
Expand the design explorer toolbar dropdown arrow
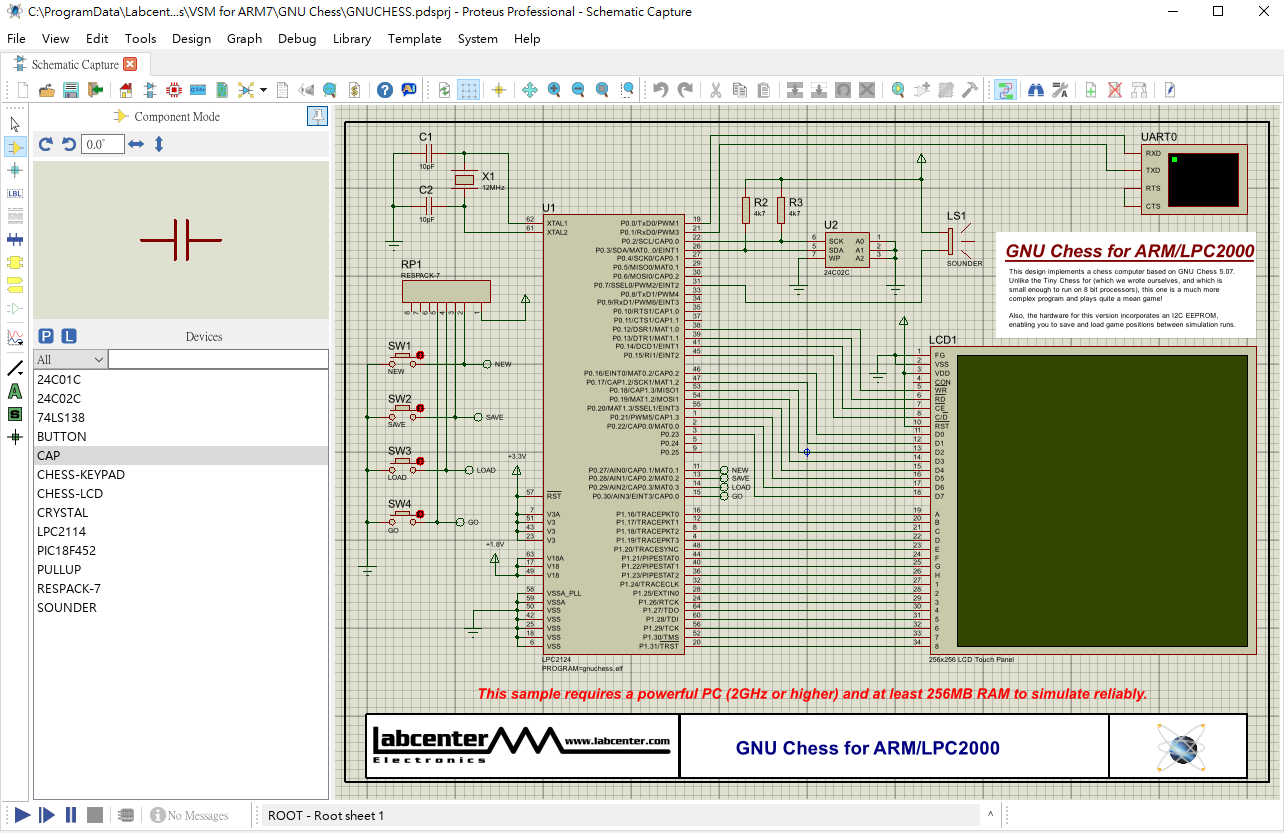[x=263, y=90]
